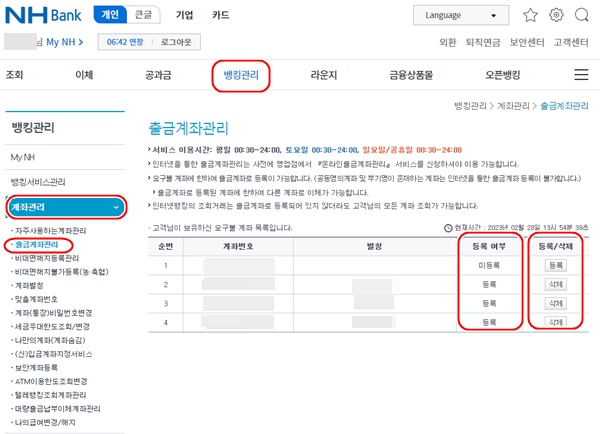Screen dimensions: 600x434
Task: Open 계좌별칭 sidebar item
Action: tap(29, 286)
